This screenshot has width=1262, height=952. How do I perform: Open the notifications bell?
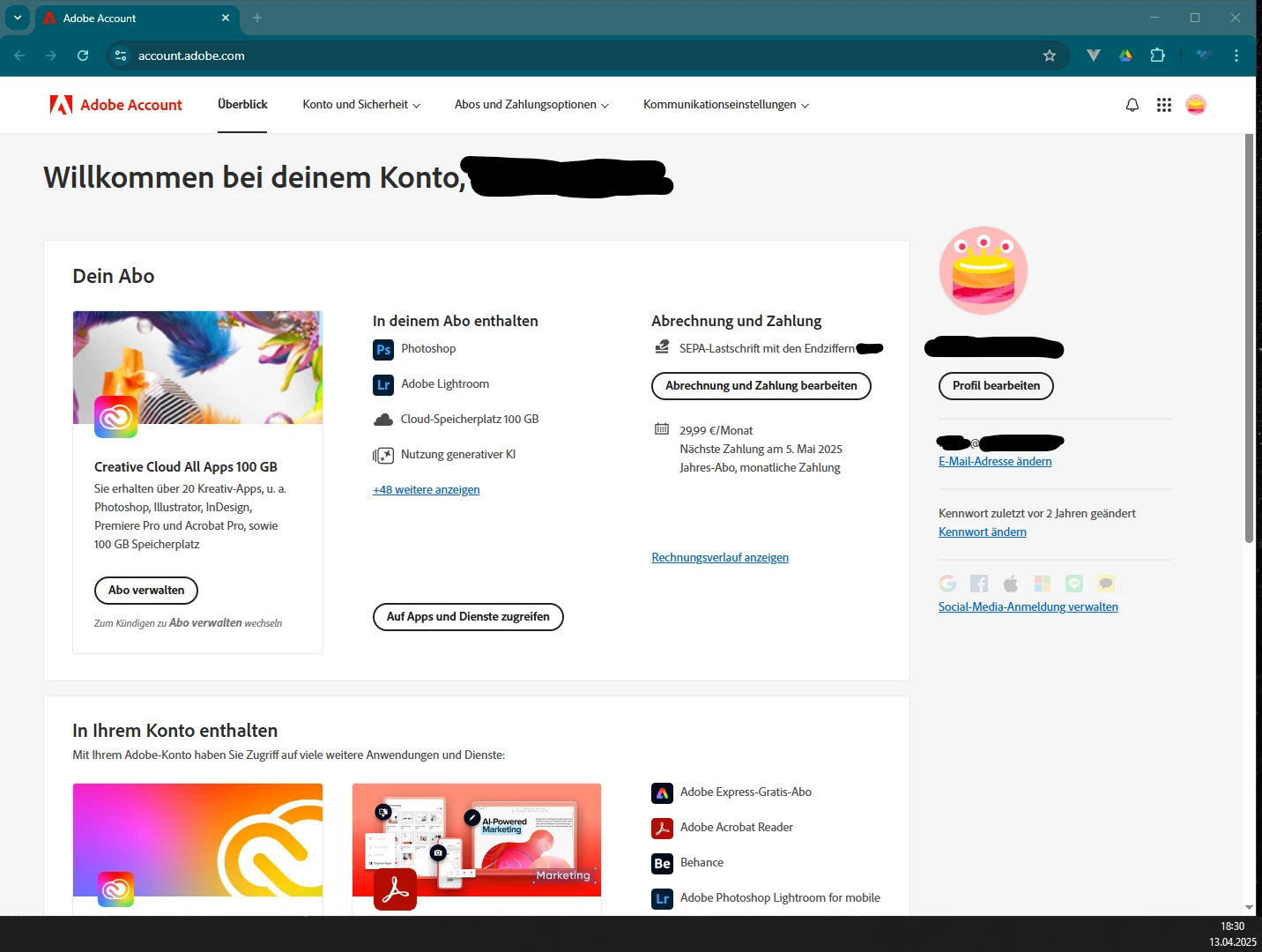(1132, 105)
